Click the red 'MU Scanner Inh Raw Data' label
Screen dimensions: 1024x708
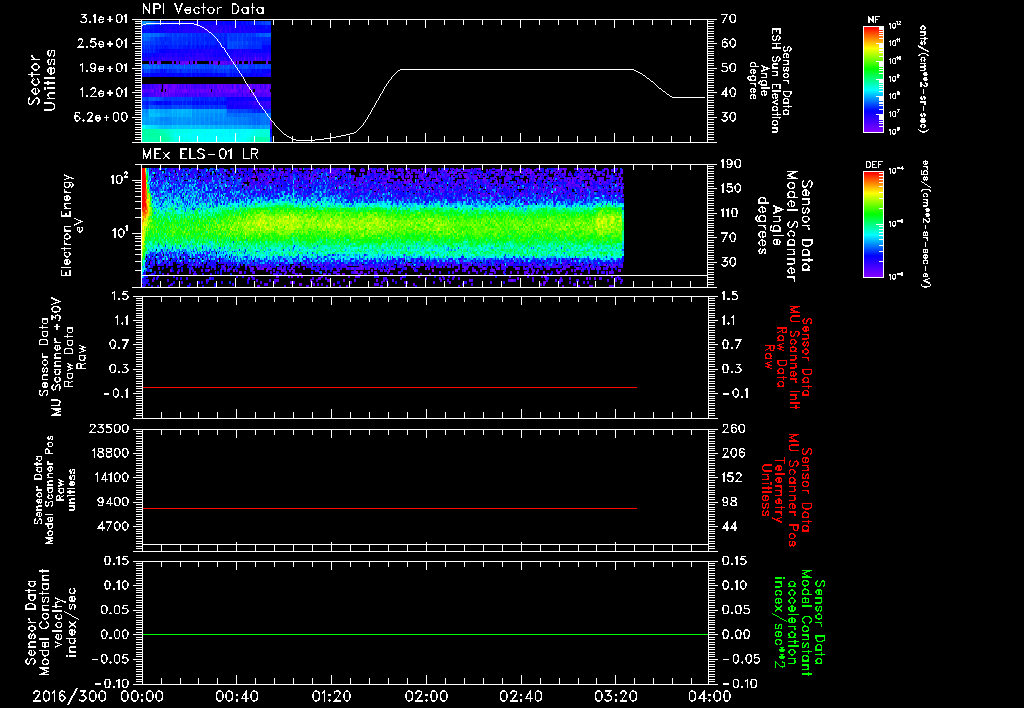[786, 357]
